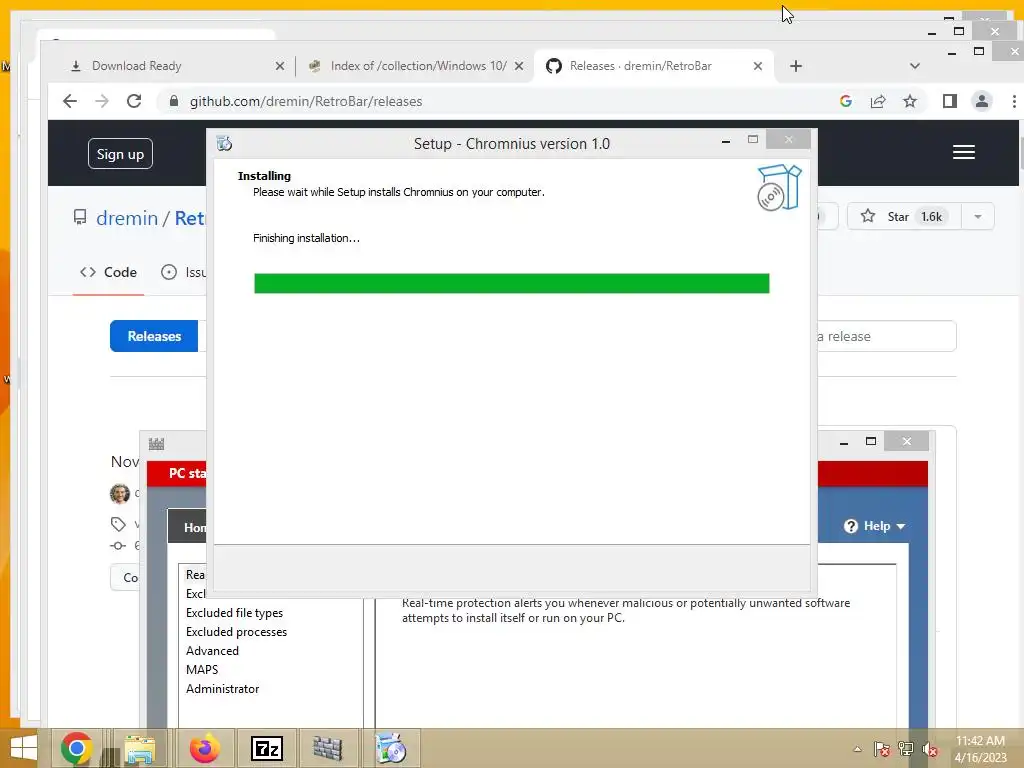
Task: Share this page icon in Chrome
Action: [878, 101]
